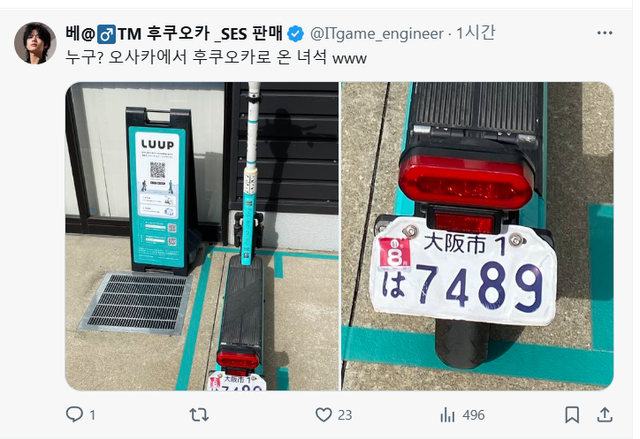This screenshot has width=640, height=439.
Task: Open tweet via the 1시간 timestamp
Action: [x=476, y=33]
